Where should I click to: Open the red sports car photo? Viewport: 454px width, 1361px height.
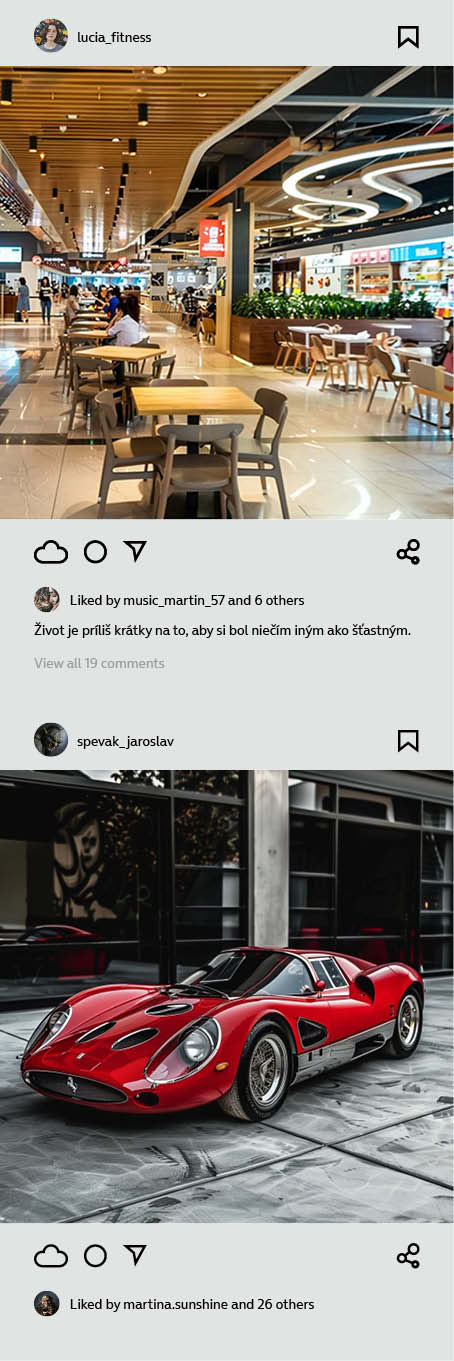click(x=227, y=996)
